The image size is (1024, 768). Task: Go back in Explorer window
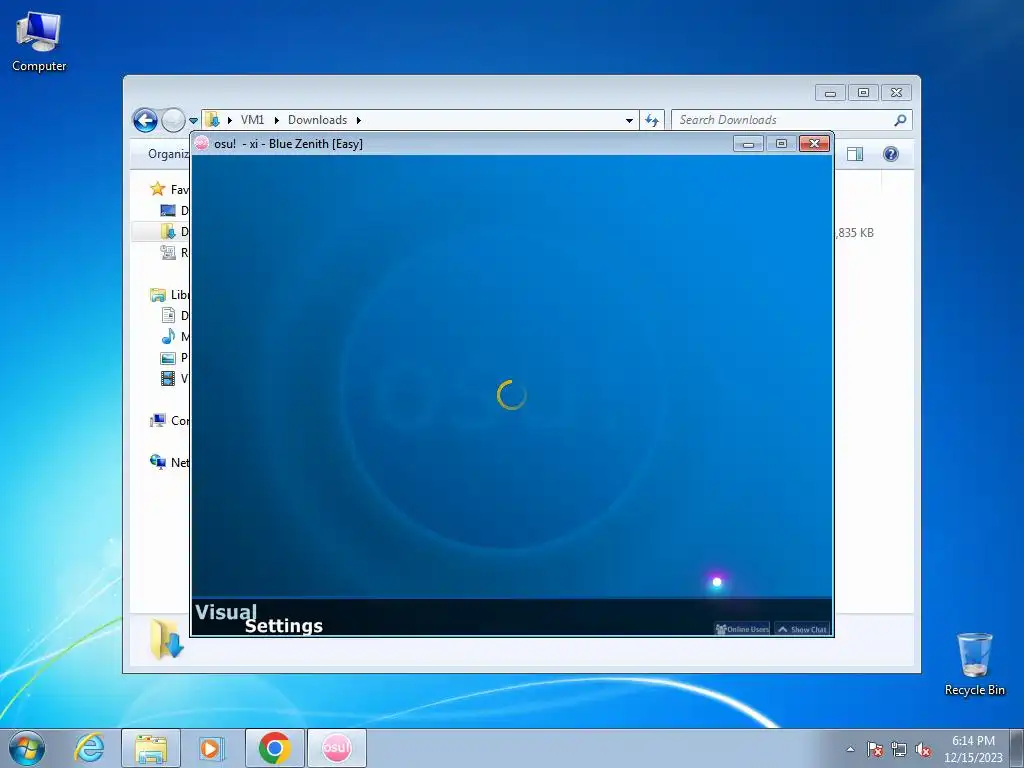(145, 120)
